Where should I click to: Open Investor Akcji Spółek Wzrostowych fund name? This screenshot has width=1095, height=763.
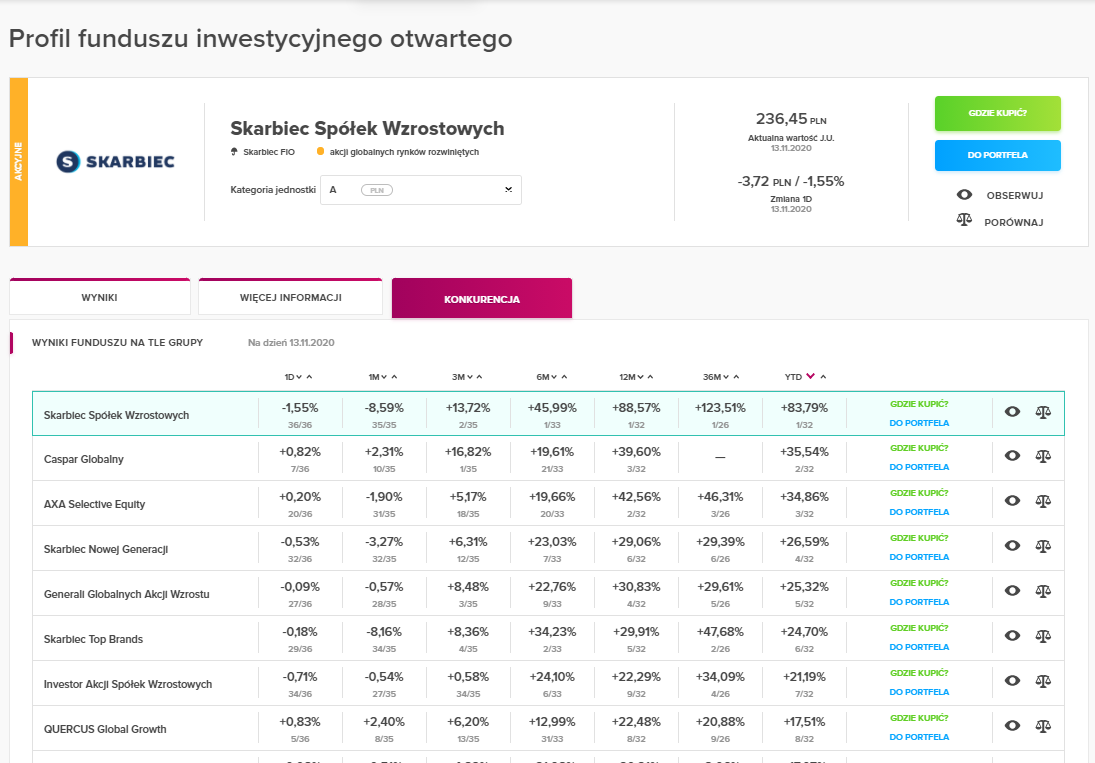(x=128, y=684)
